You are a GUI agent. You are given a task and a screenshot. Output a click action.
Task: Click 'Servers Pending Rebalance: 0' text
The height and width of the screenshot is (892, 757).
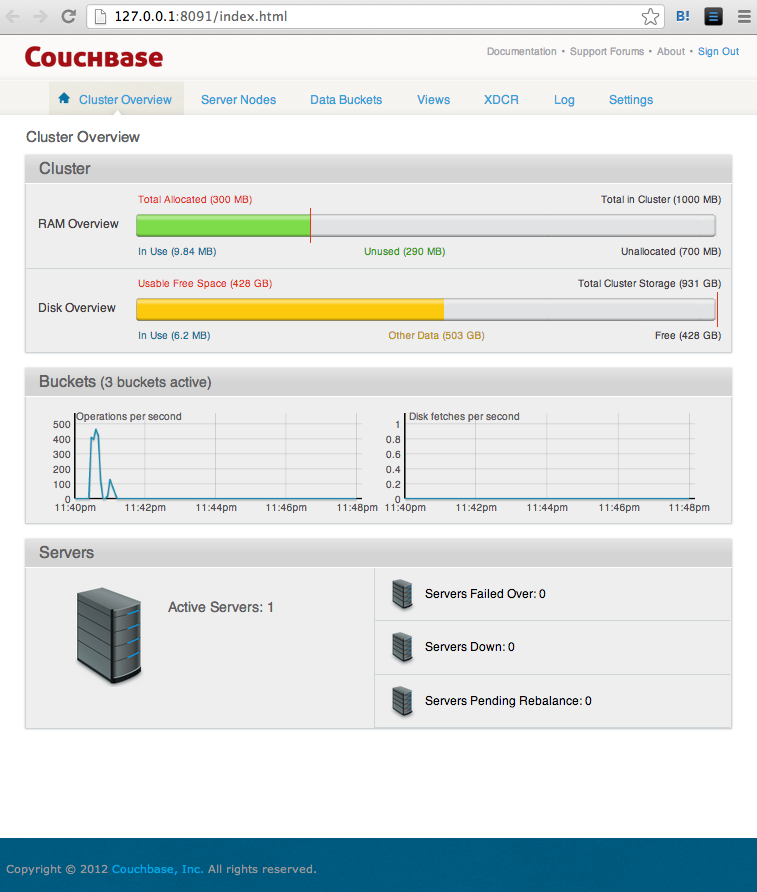click(x=508, y=701)
